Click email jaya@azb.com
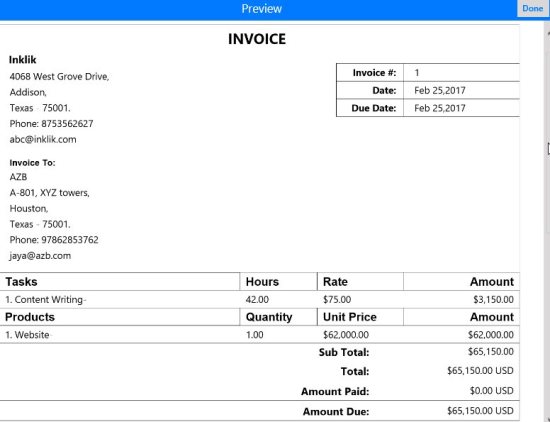The height and width of the screenshot is (422, 550). click(40, 256)
